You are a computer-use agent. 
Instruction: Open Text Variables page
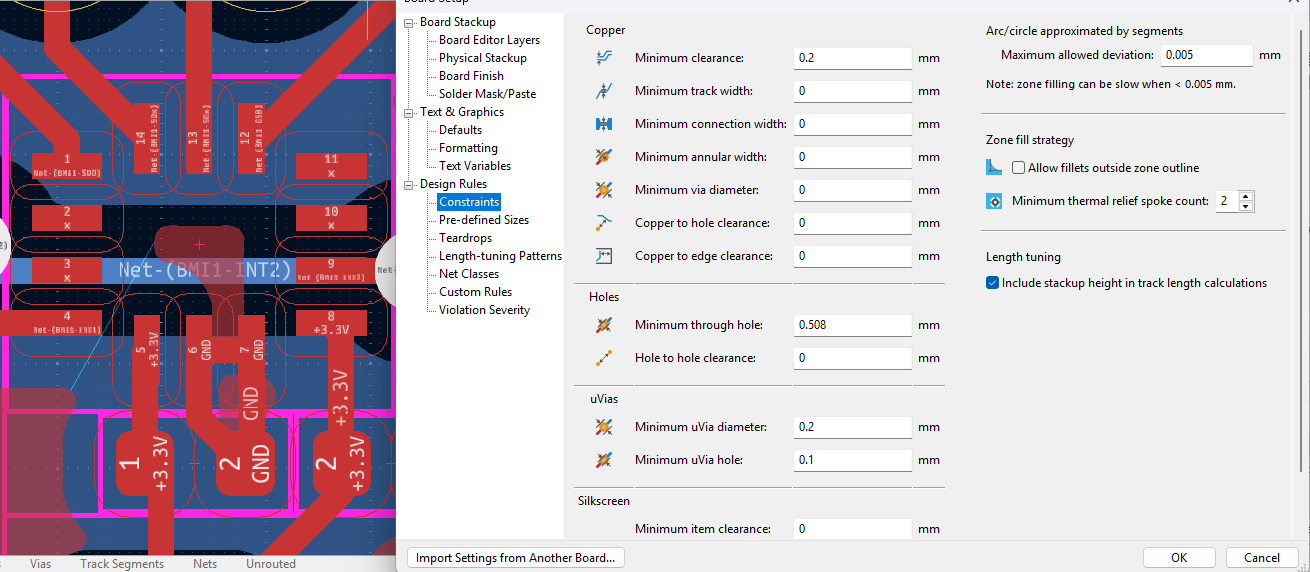(x=475, y=166)
